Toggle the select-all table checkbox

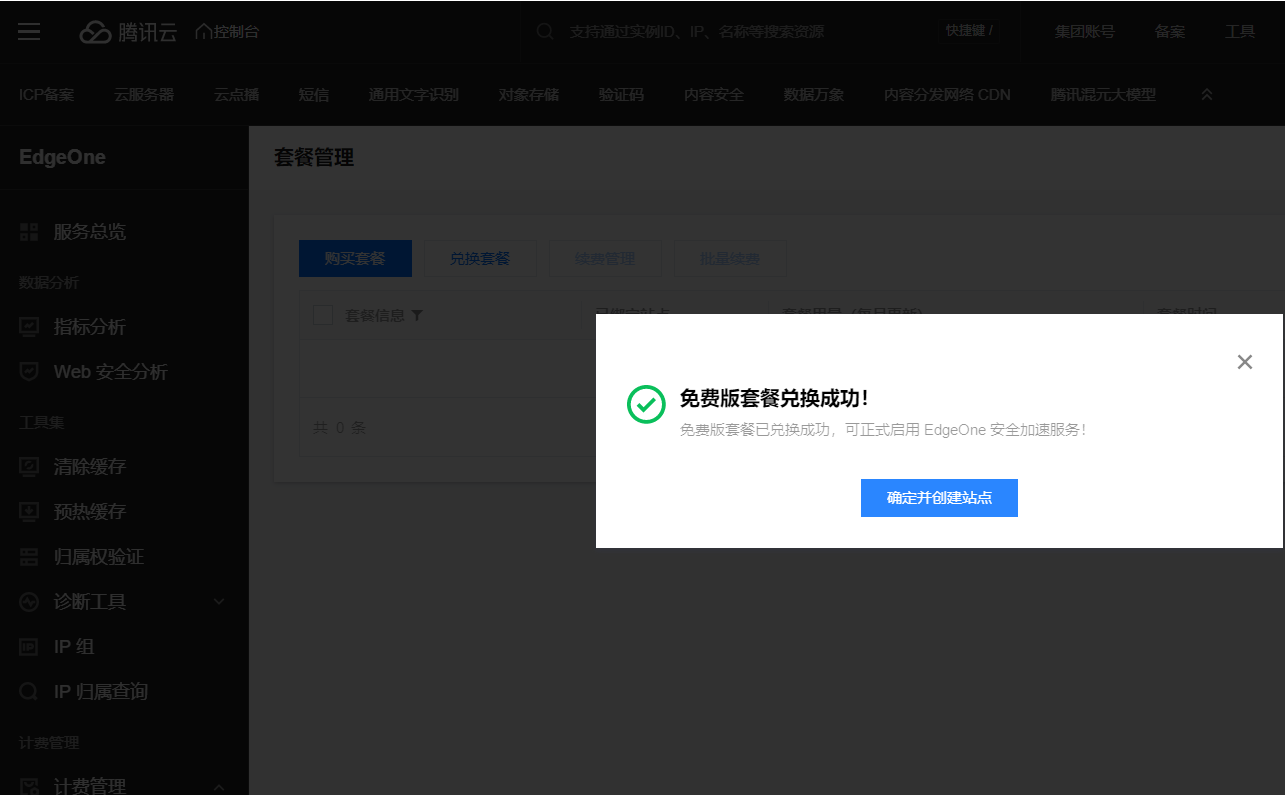(x=323, y=315)
